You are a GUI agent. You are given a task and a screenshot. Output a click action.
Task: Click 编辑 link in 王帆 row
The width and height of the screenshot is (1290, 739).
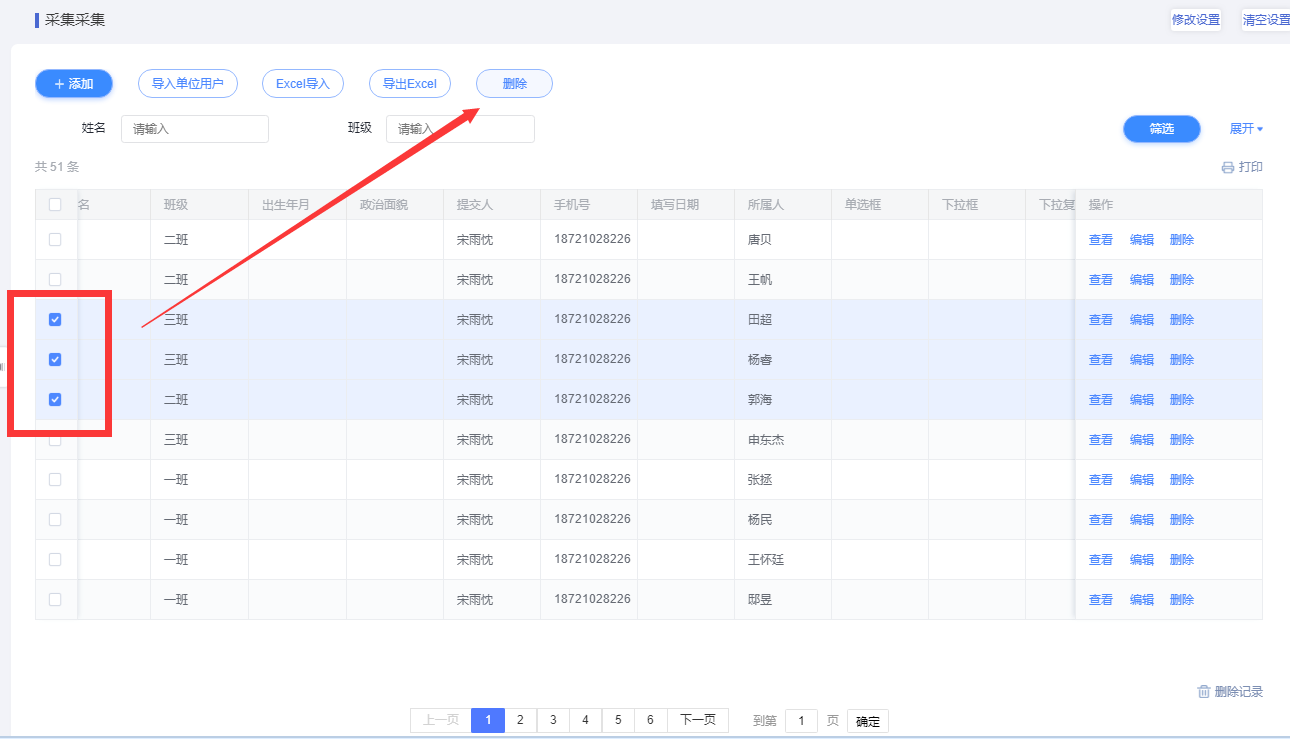point(1141,280)
